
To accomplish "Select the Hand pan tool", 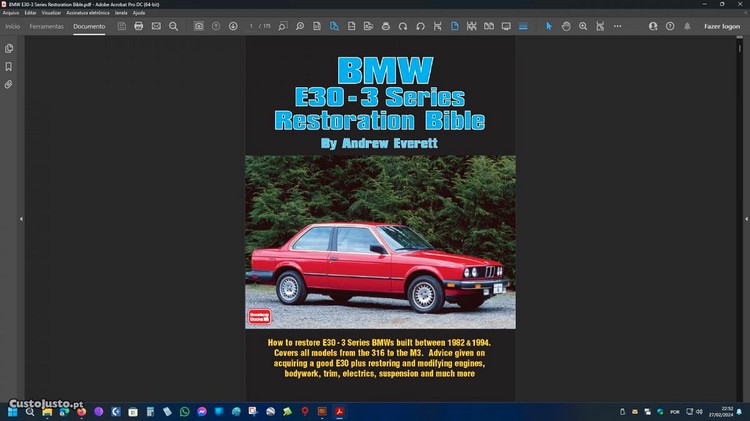I will click(x=566, y=26).
